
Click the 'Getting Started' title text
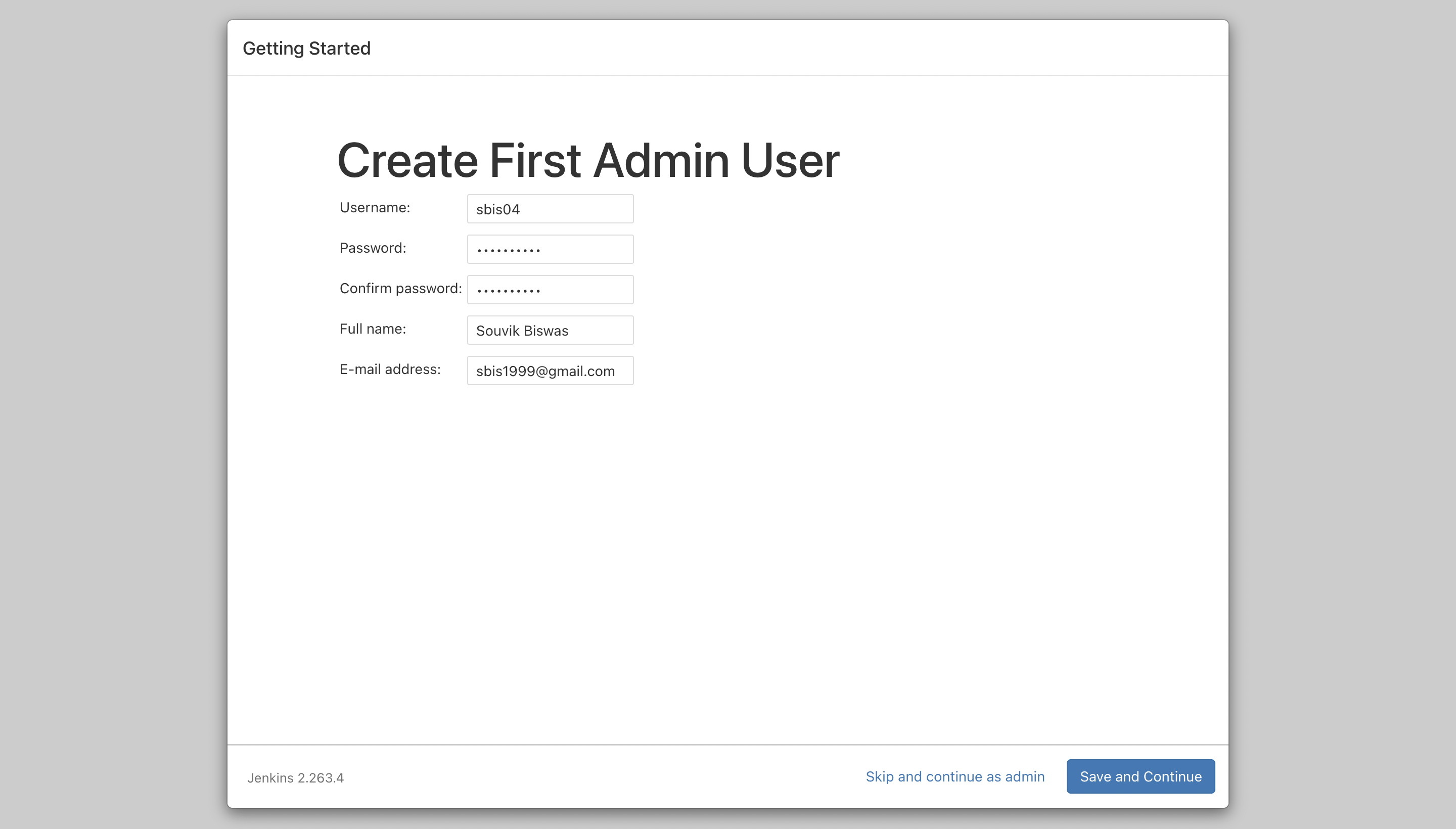coord(306,49)
